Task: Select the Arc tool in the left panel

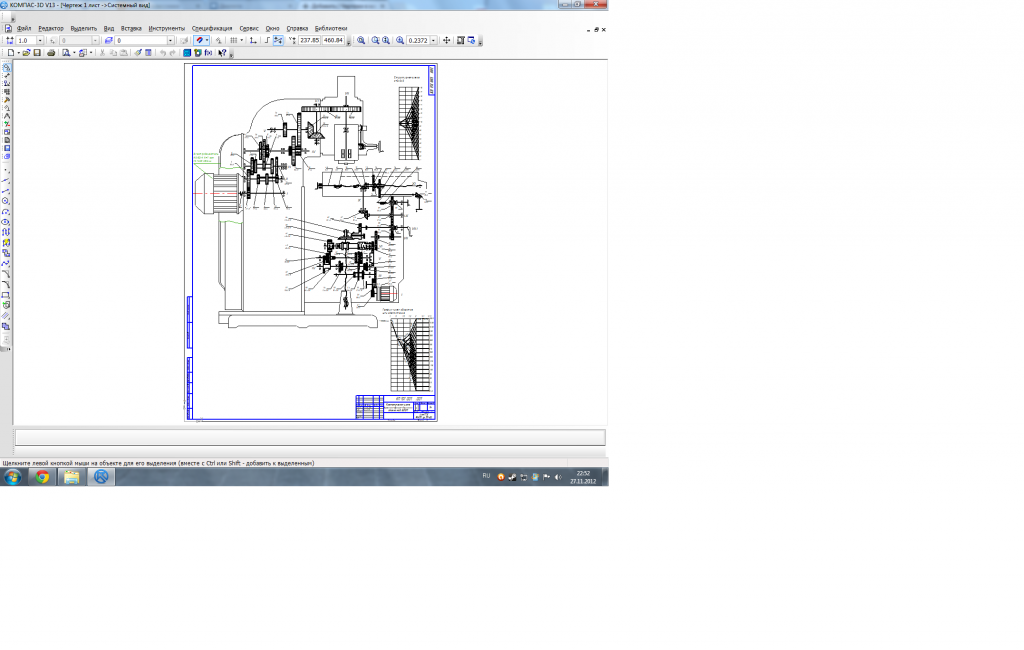Action: pos(6,212)
